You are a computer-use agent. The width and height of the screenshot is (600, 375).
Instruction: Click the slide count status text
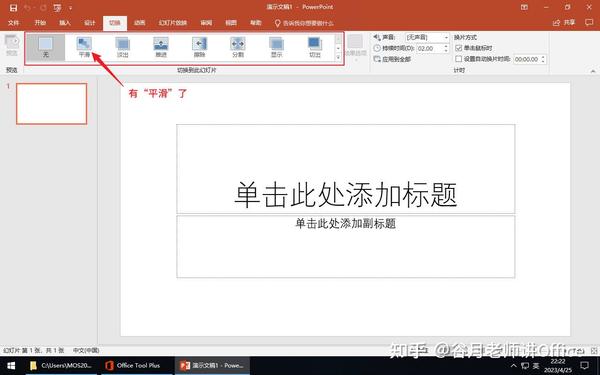coord(34,350)
